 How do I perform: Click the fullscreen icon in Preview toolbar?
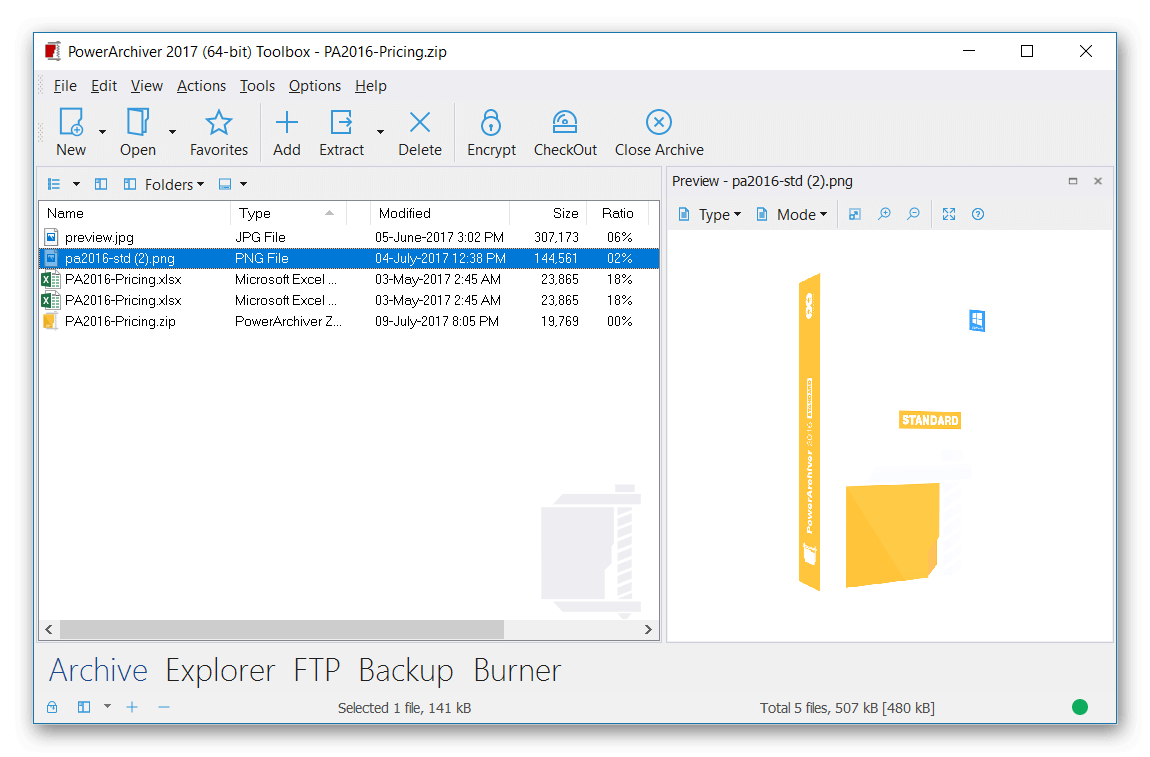coord(949,214)
